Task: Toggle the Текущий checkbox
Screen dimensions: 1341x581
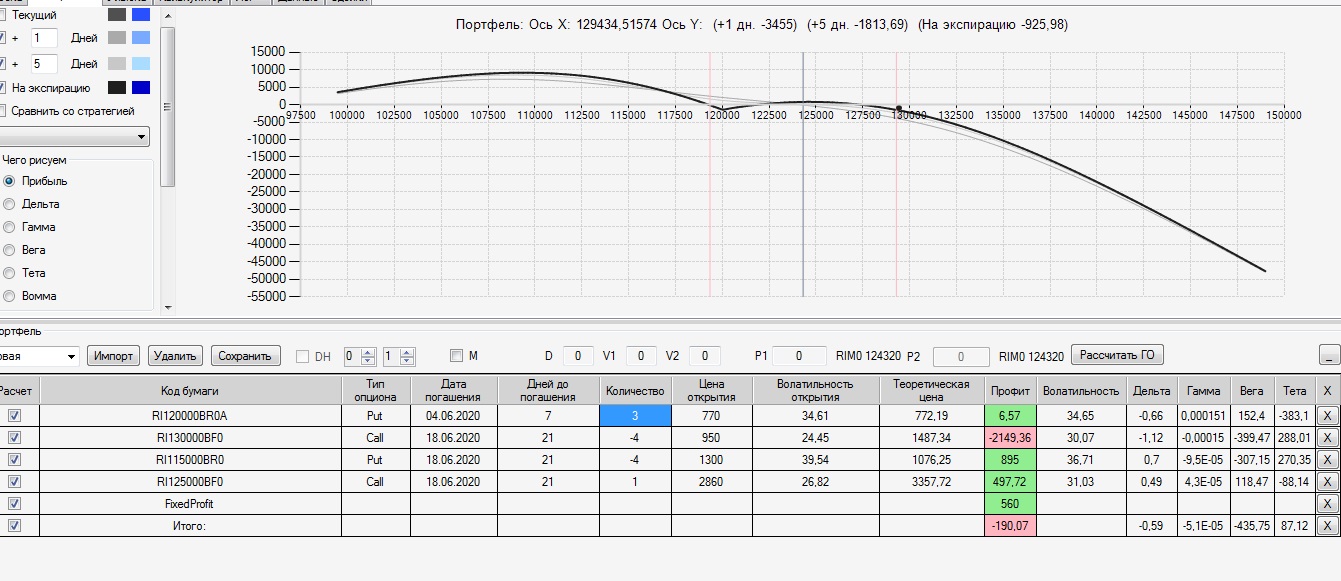Action: [3, 15]
